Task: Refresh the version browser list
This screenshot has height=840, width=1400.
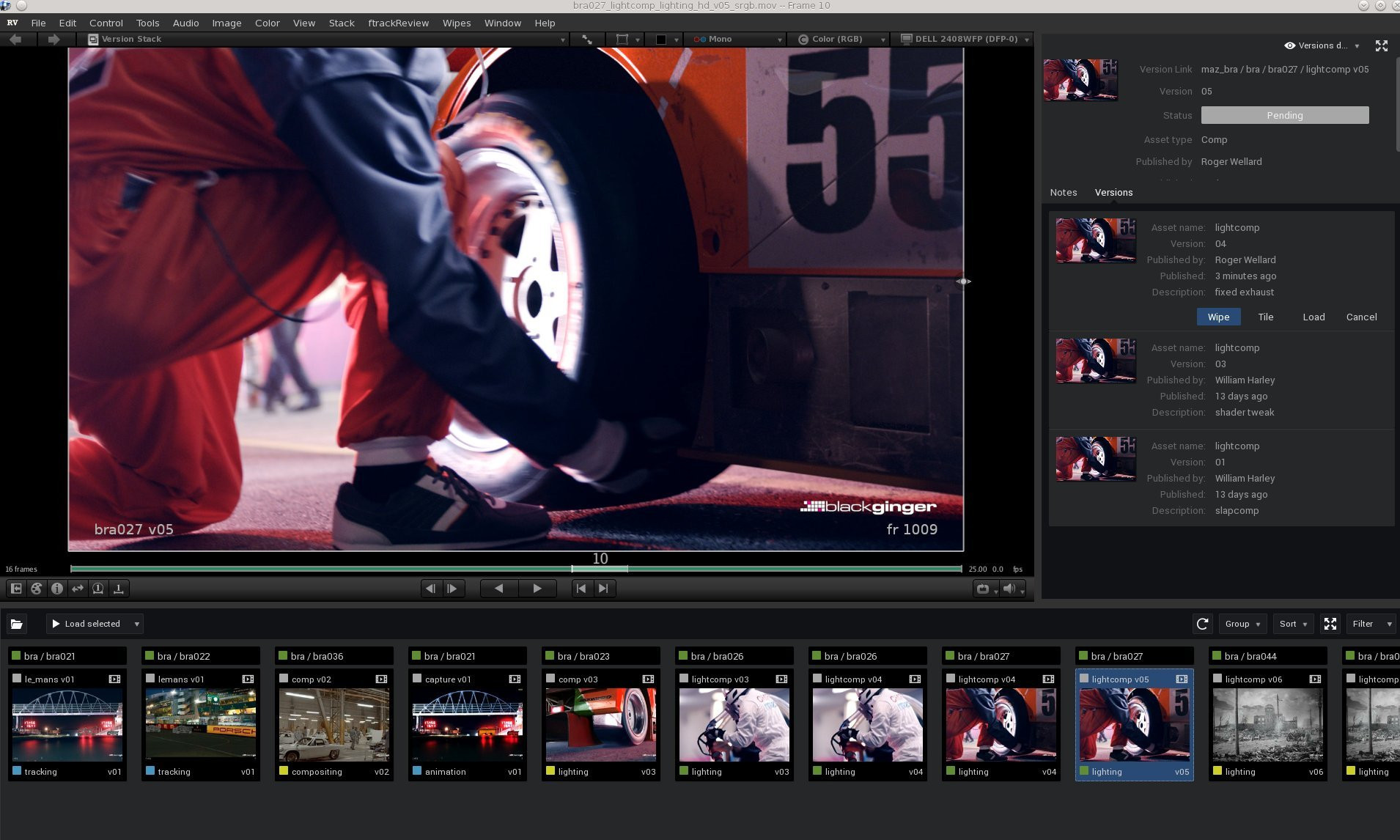Action: [x=1202, y=624]
